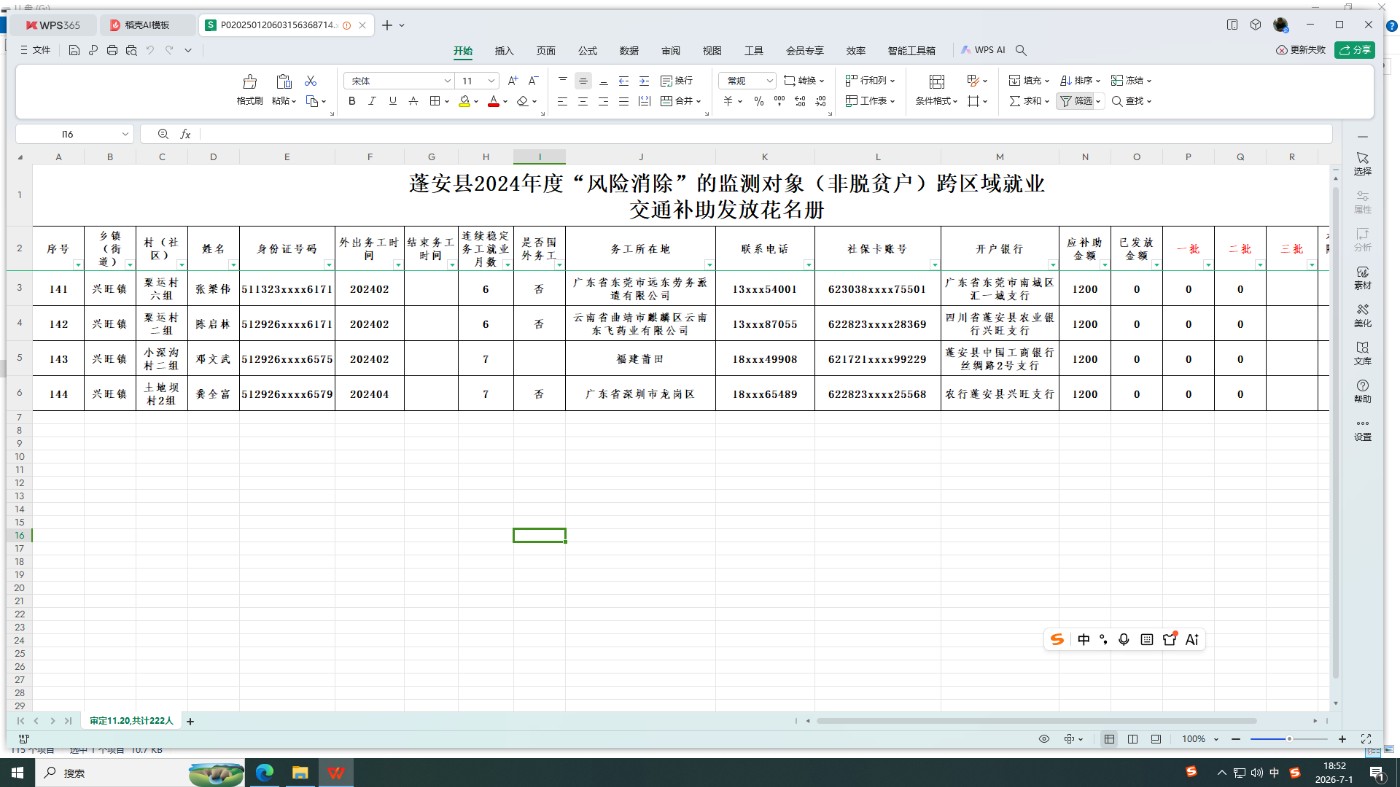Click the Cut scissors icon

311,81
